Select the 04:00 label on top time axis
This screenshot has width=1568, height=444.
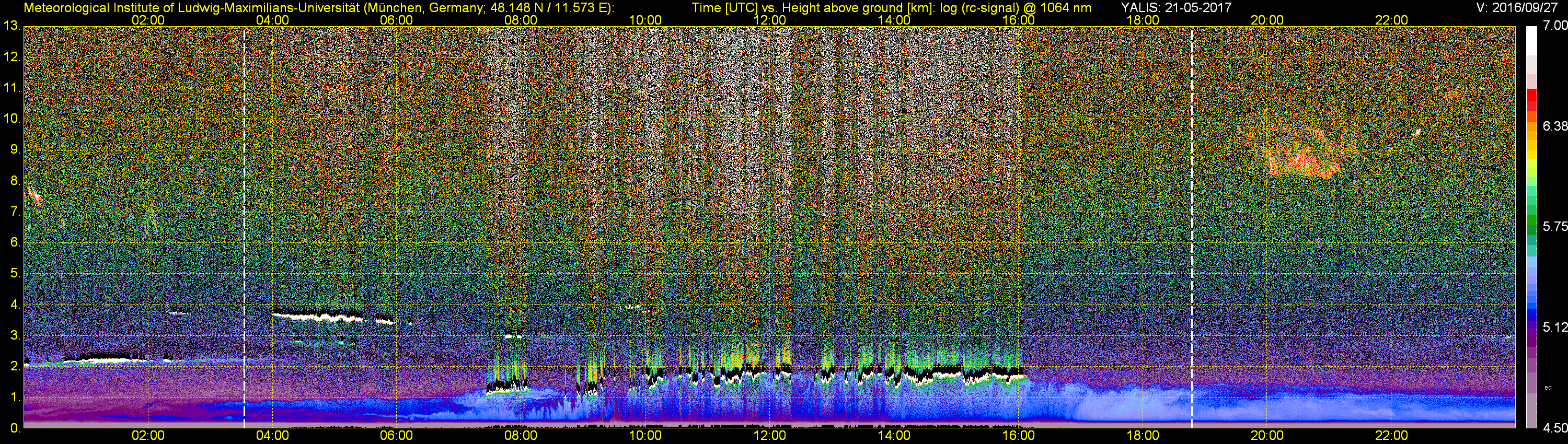click(x=272, y=20)
